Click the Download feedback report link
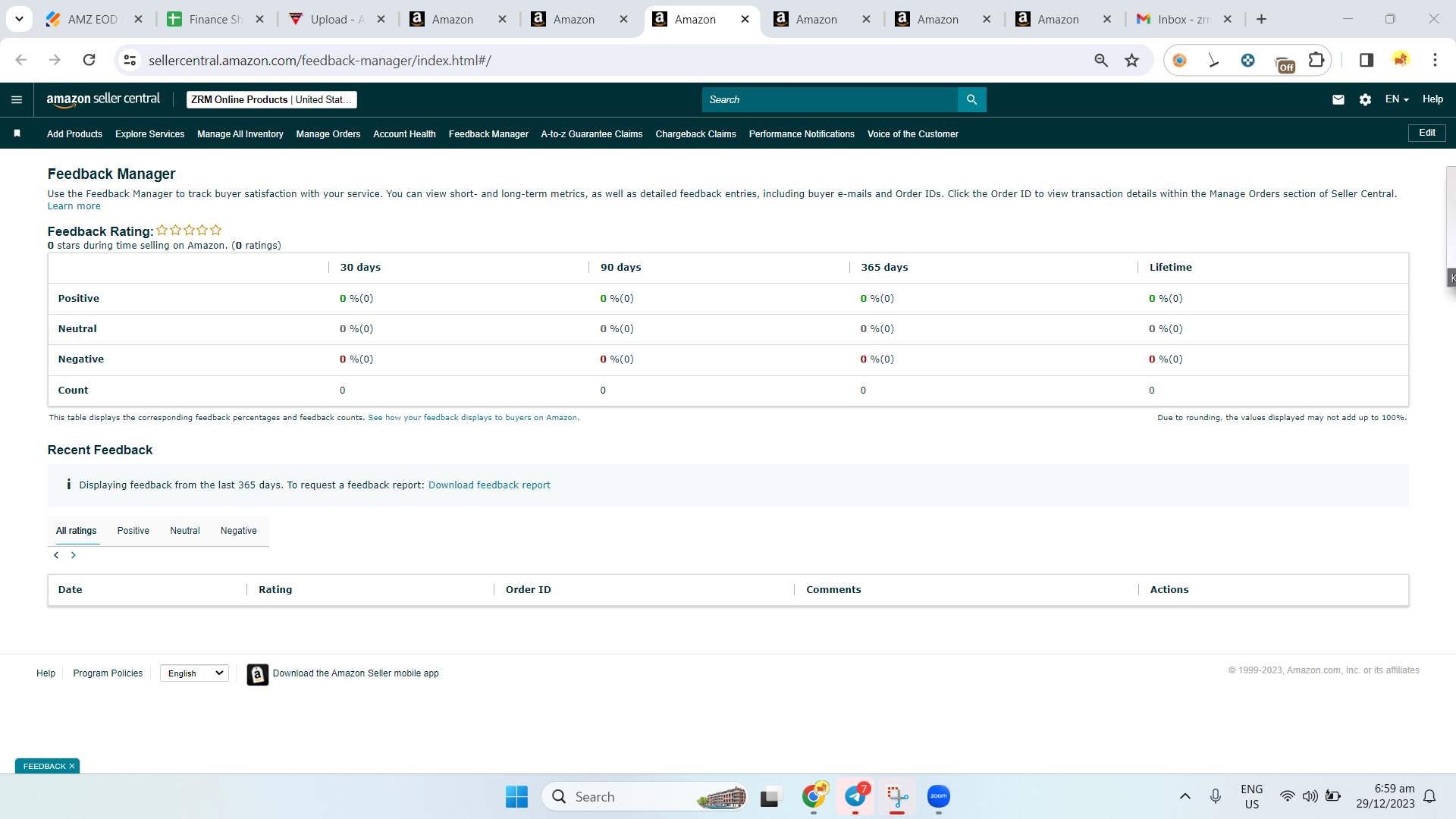 click(489, 485)
